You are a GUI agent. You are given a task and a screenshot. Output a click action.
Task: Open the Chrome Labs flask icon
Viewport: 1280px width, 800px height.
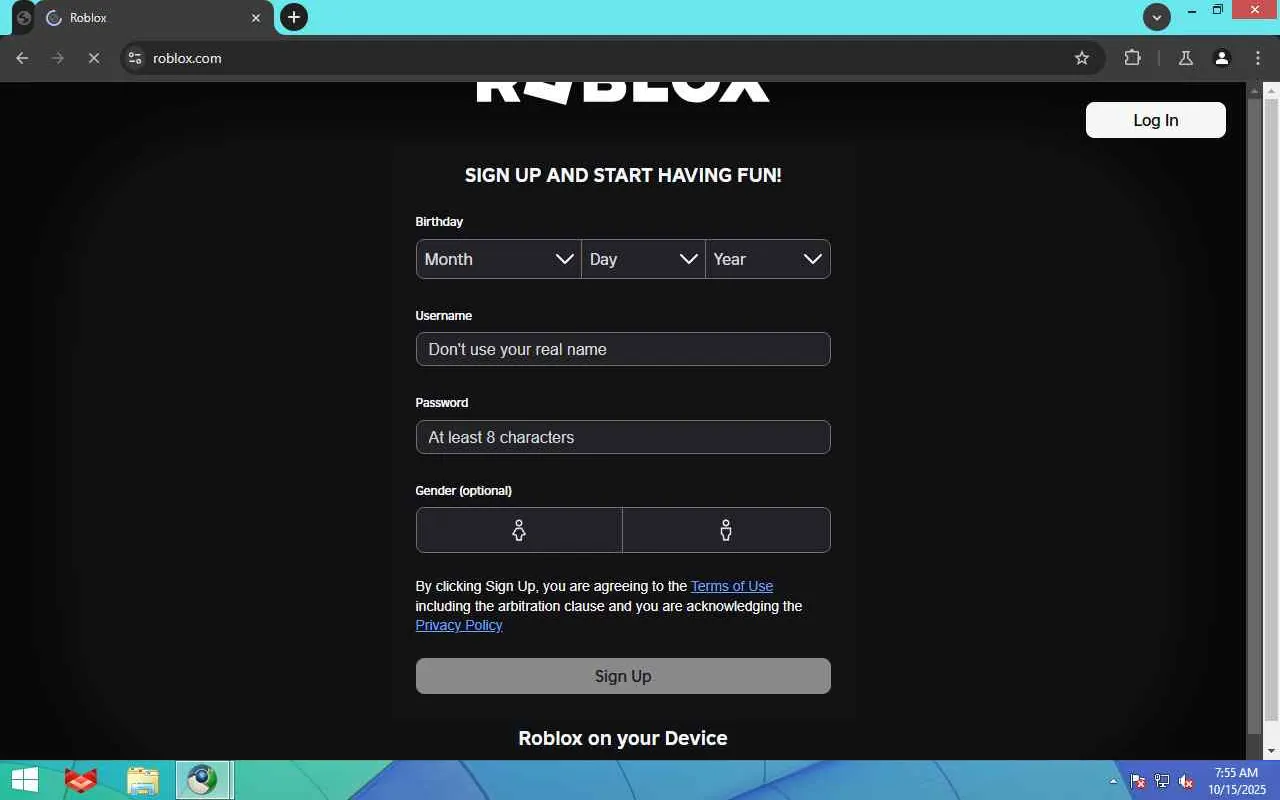pyautogui.click(x=1186, y=58)
